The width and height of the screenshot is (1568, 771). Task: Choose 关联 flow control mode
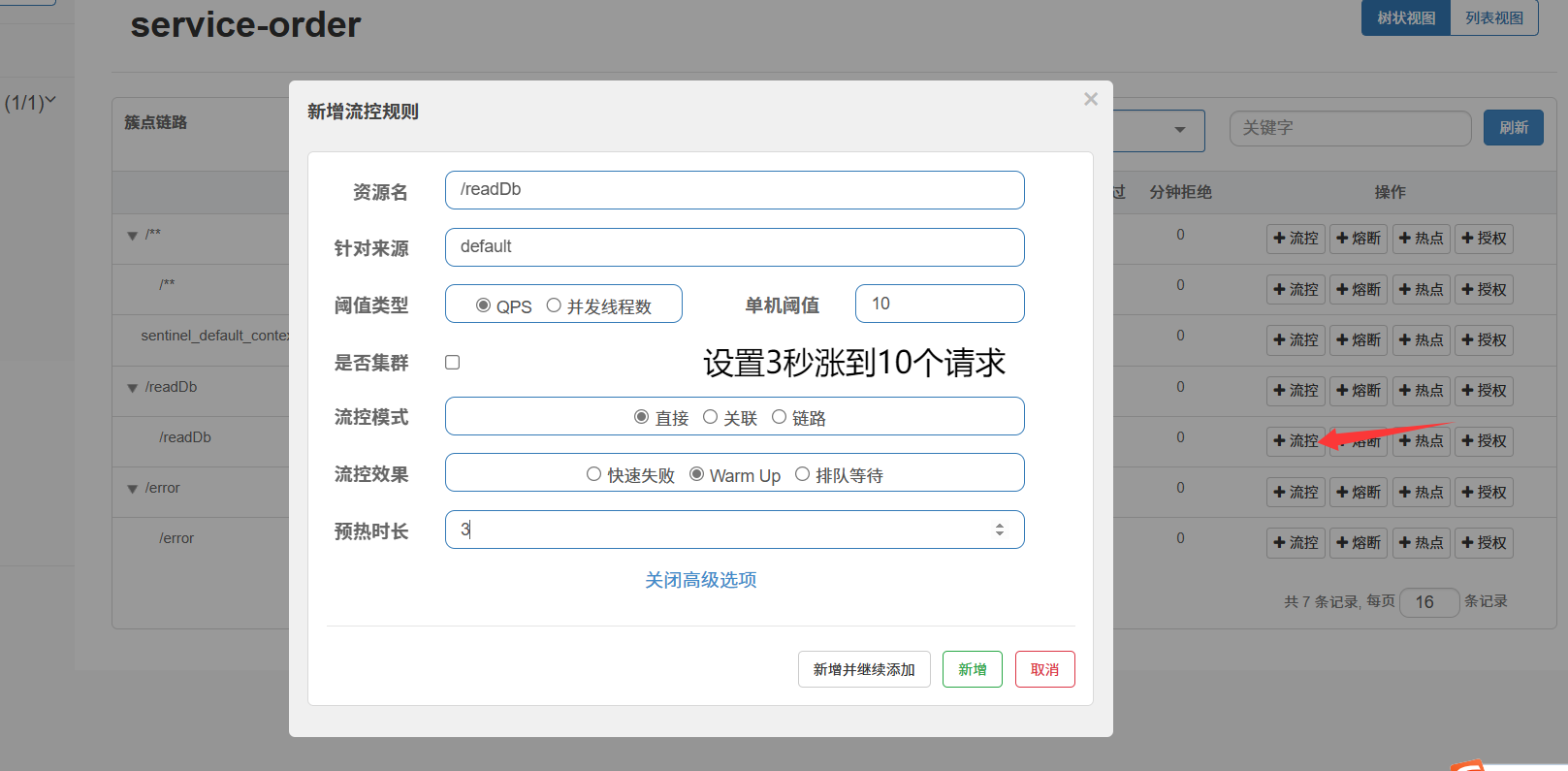(x=710, y=417)
